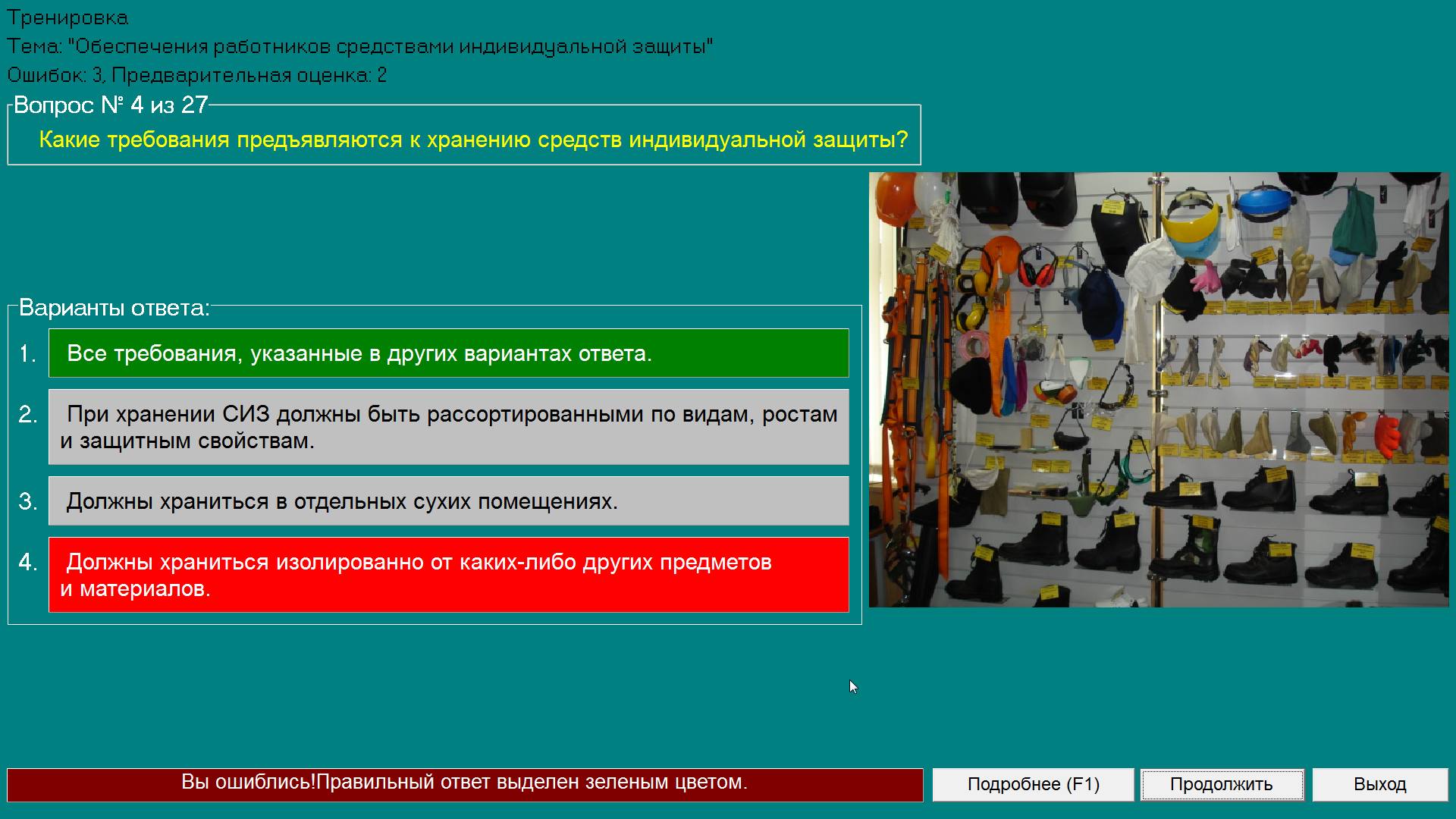Click the 'Подробнее (F1)' help button
Image resolution: width=1456 pixels, height=819 pixels.
[1034, 783]
